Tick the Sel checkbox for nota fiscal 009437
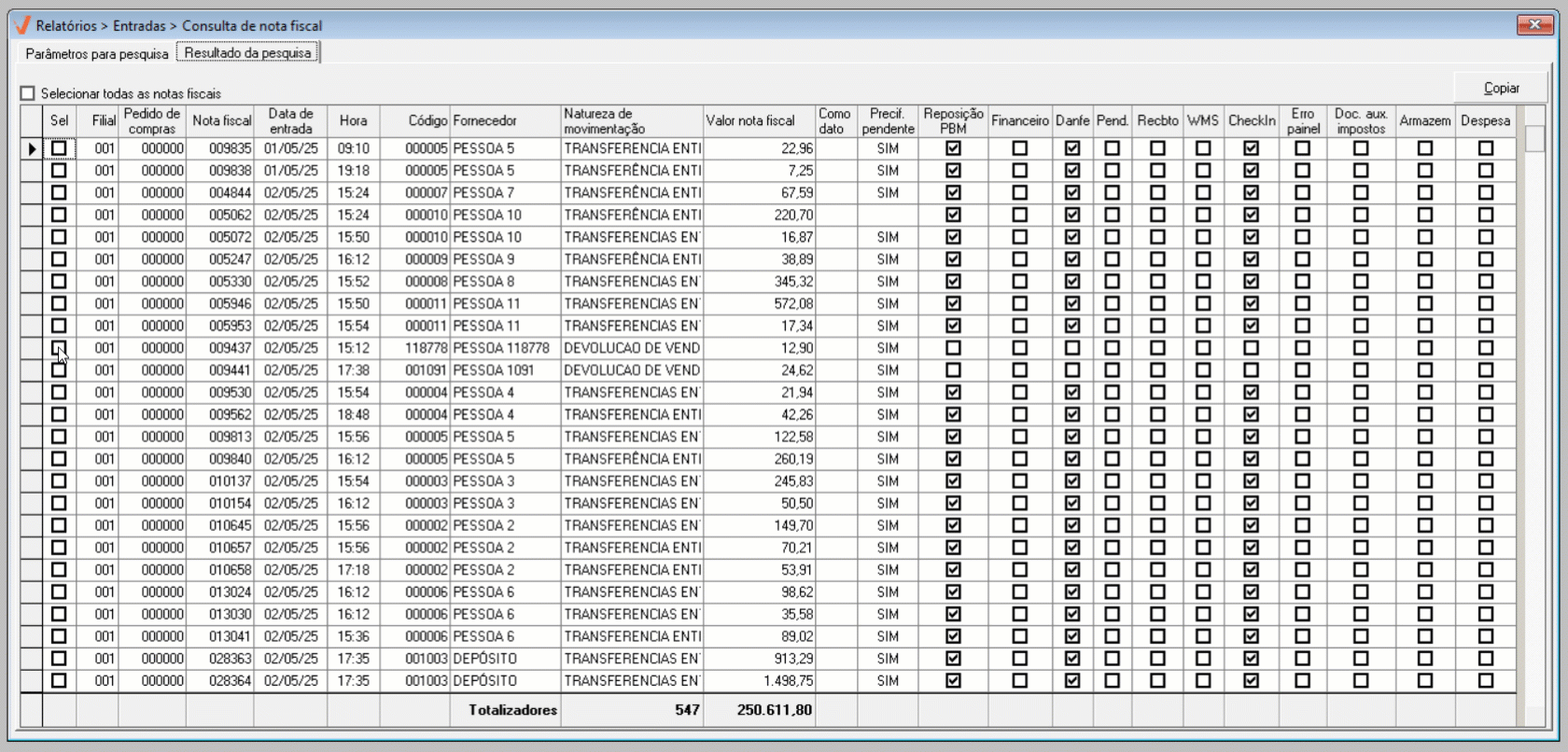The height and width of the screenshot is (752, 1568). click(59, 348)
